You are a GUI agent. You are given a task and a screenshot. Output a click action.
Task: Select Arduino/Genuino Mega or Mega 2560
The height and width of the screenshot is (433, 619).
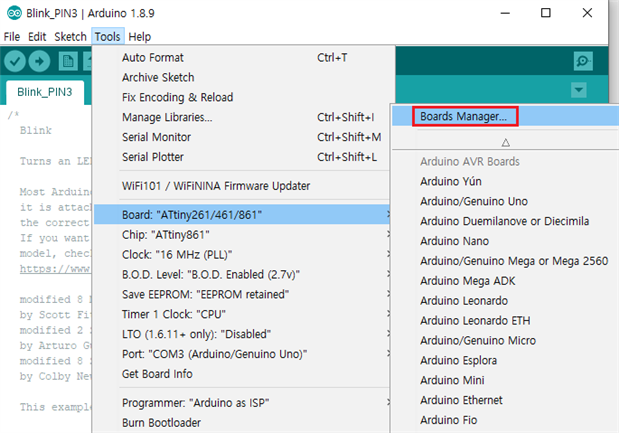[505, 261]
